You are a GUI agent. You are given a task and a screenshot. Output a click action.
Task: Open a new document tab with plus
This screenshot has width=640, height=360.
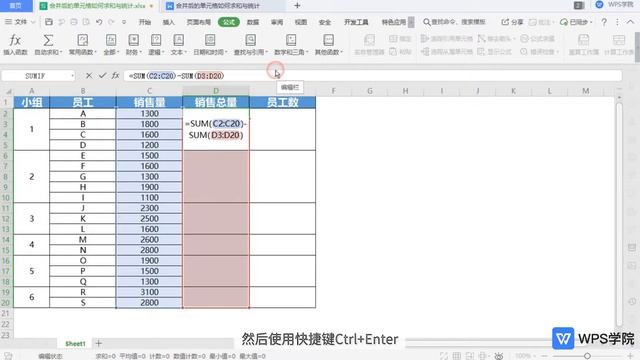pos(297,6)
